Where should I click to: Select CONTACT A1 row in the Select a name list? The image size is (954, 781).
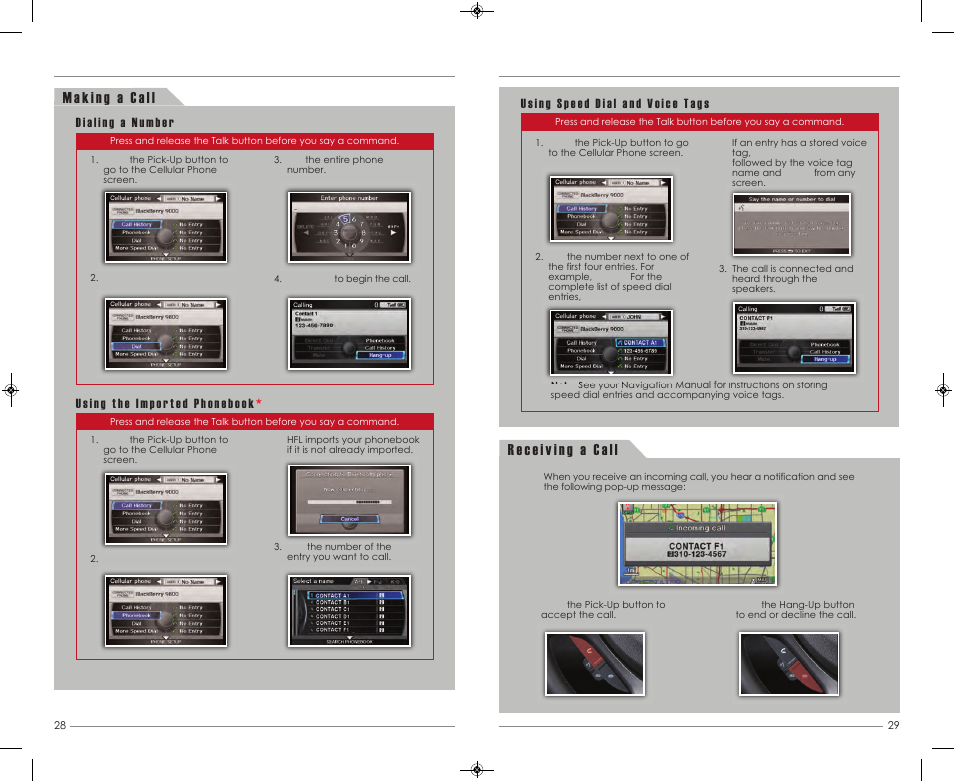355,595
